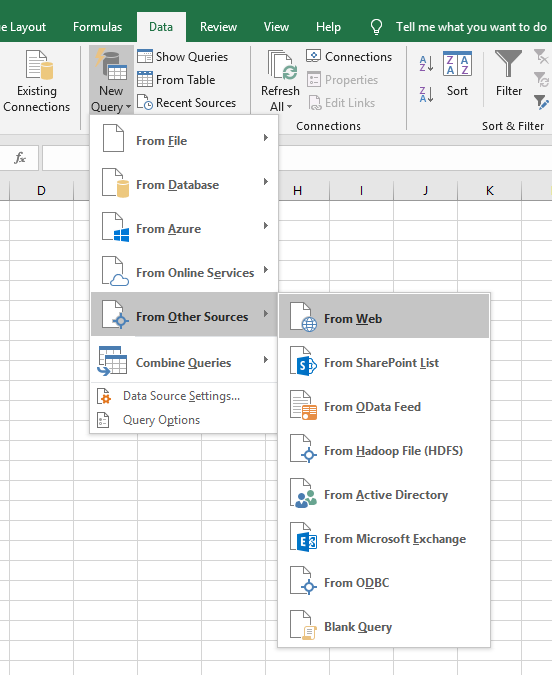Select column H header
The image size is (552, 675).
point(297,190)
